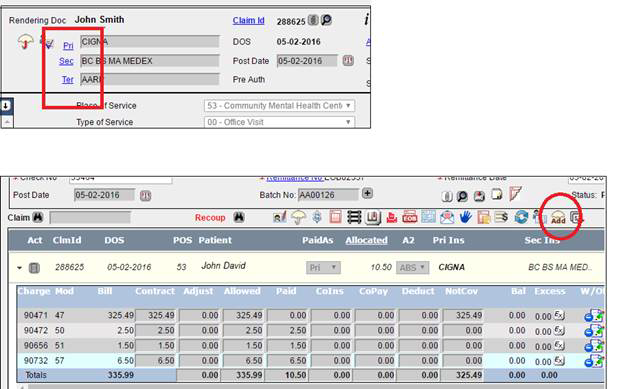Click the Claim Id link
Viewport: 623px width, 389px height.
point(248,20)
